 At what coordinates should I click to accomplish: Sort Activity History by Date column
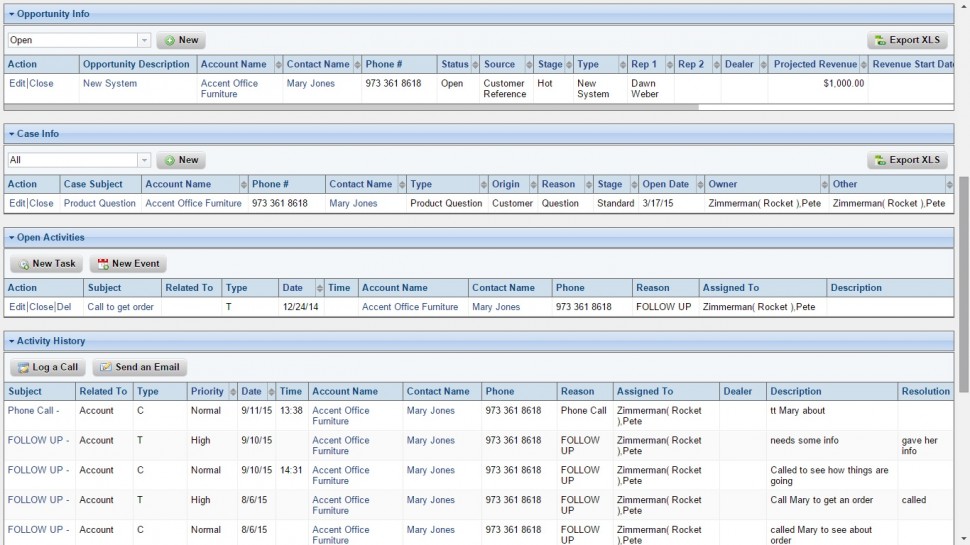point(271,392)
